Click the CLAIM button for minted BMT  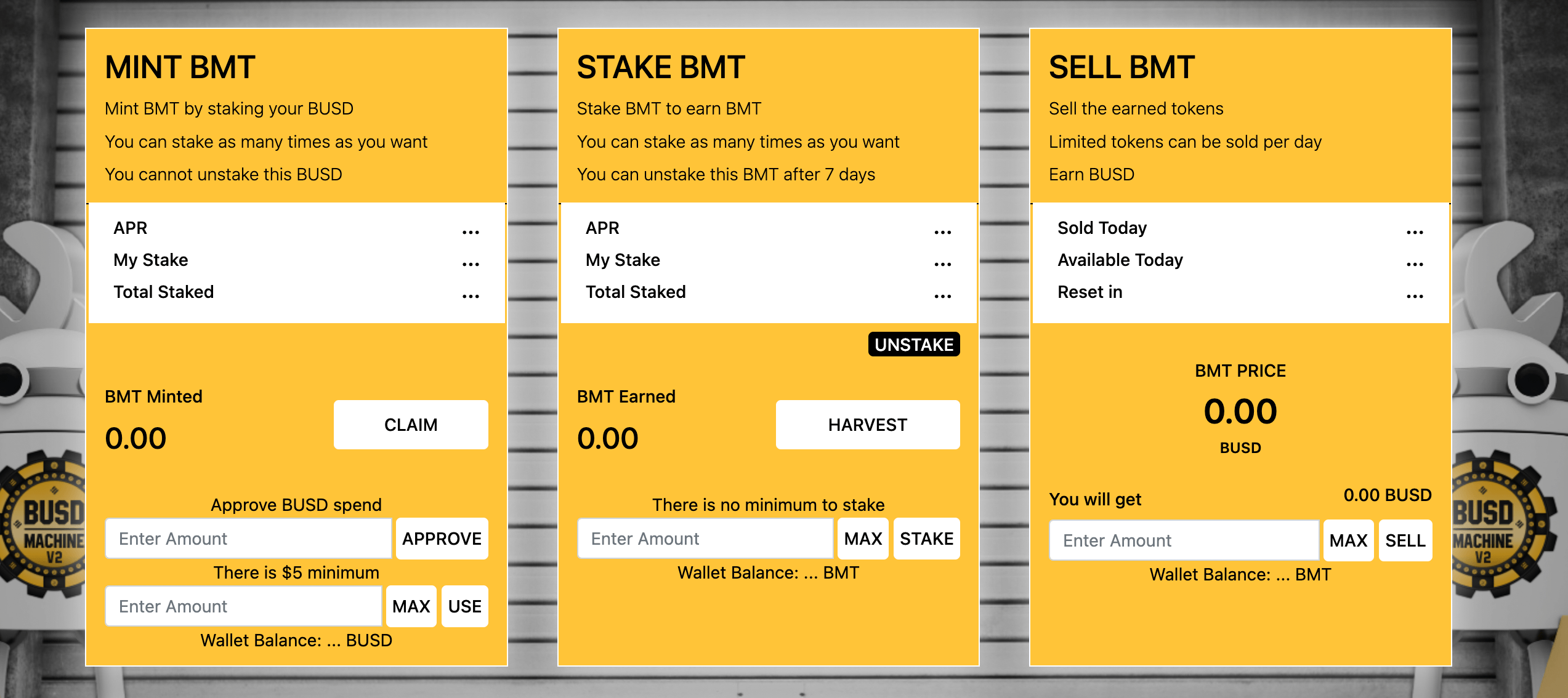(x=411, y=425)
